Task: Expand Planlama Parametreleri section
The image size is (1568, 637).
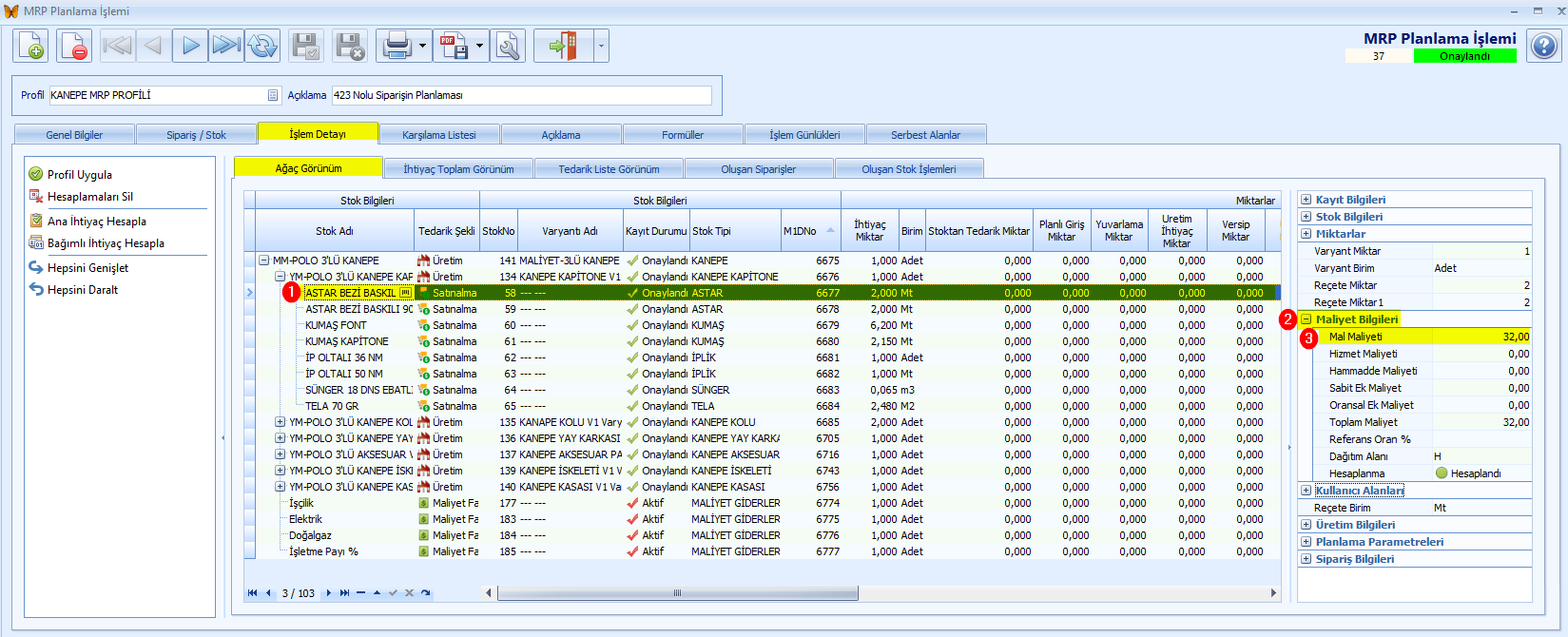Action: [x=1307, y=542]
